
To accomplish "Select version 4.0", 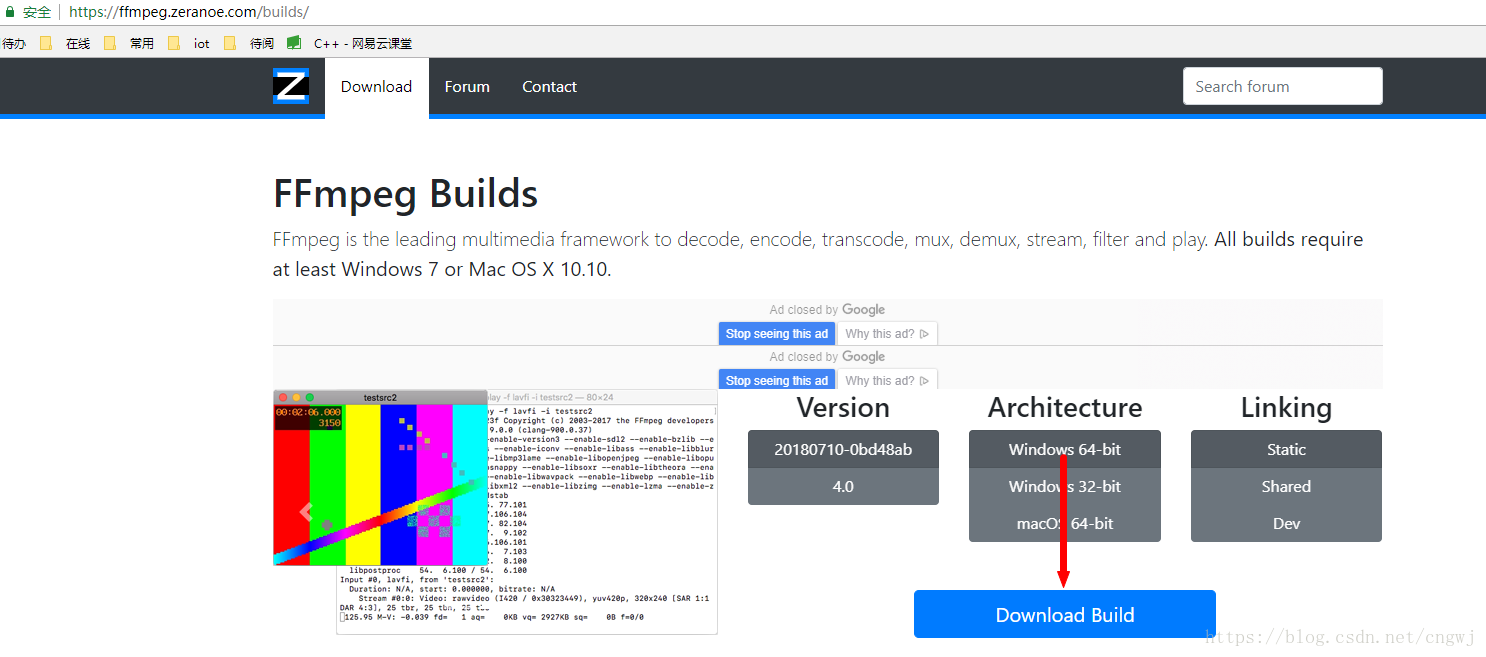I will [843, 486].
